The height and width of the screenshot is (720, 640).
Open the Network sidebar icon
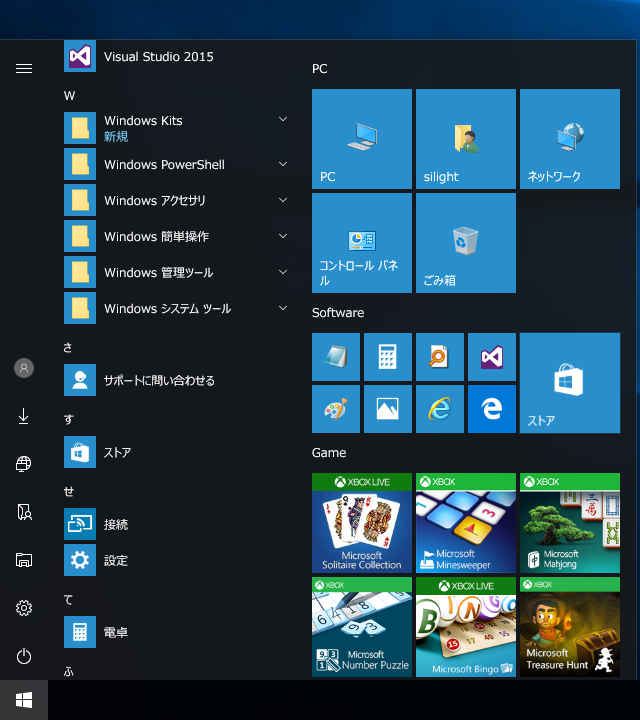(x=24, y=464)
